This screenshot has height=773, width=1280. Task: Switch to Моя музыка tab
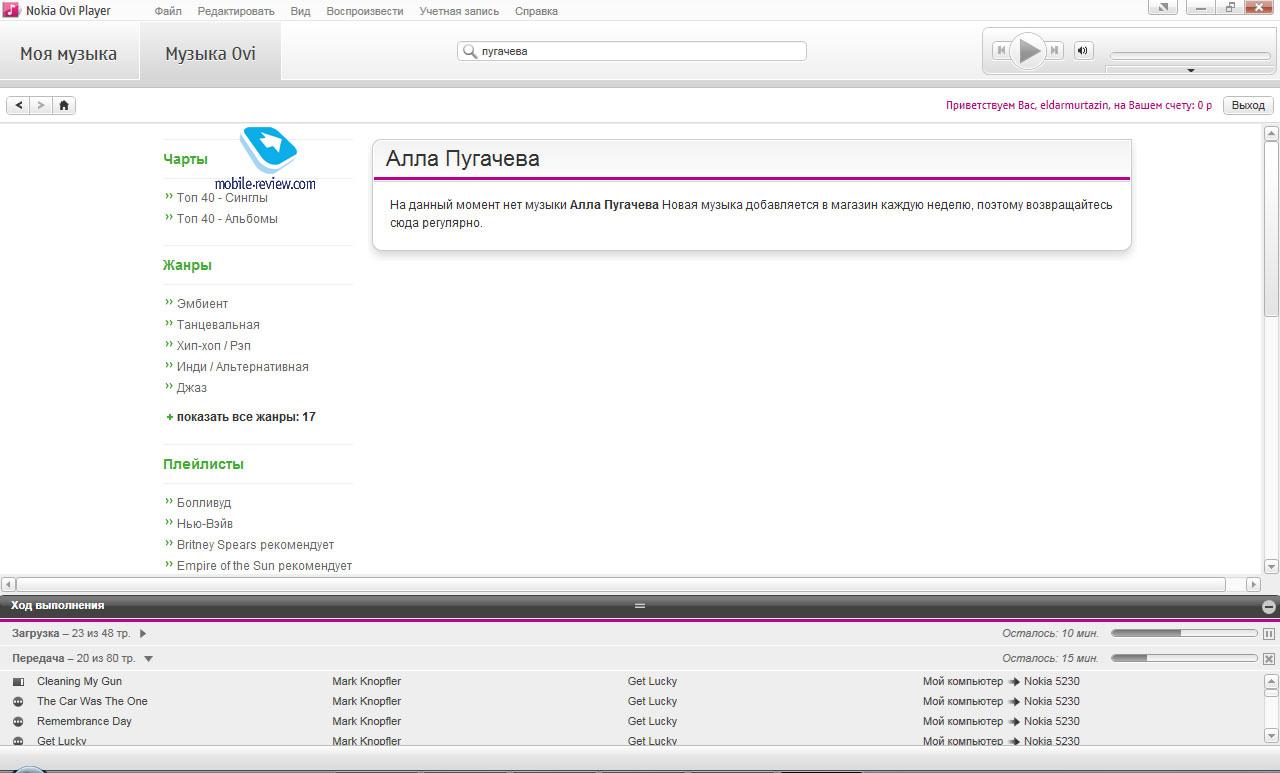(x=69, y=53)
